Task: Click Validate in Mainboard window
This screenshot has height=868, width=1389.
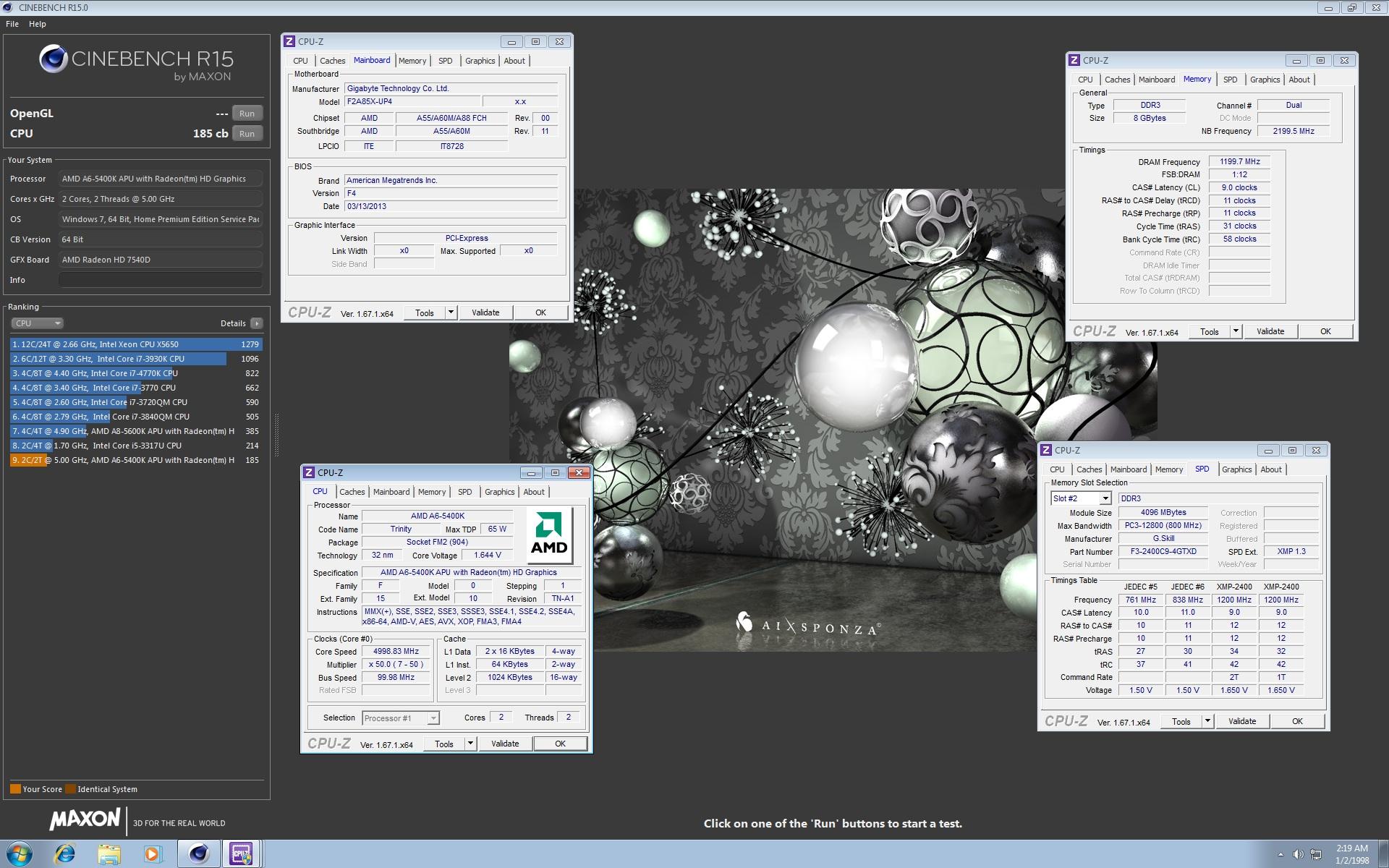Action: 485,312
